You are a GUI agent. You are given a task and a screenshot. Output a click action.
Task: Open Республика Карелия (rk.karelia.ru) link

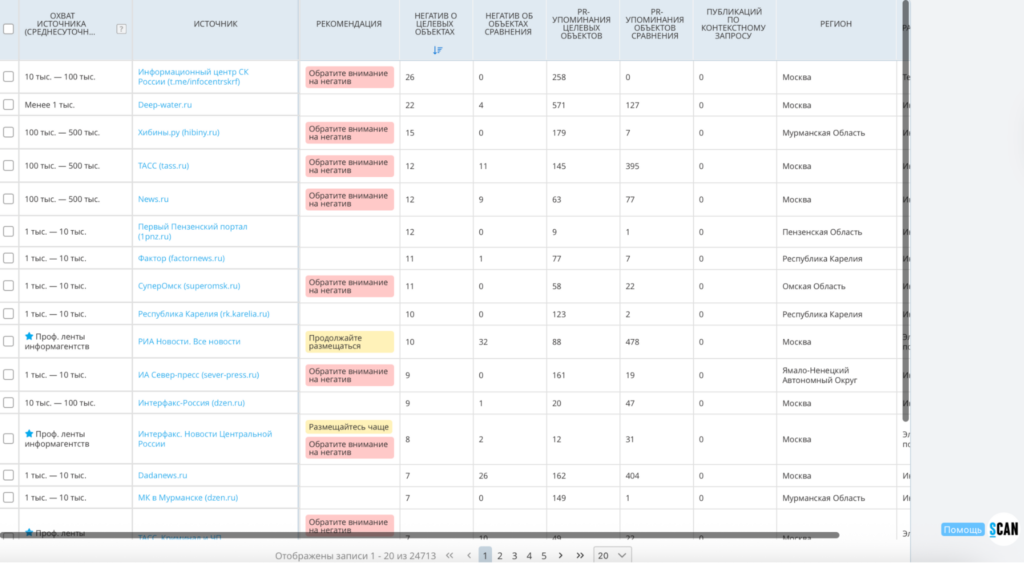coord(203,314)
